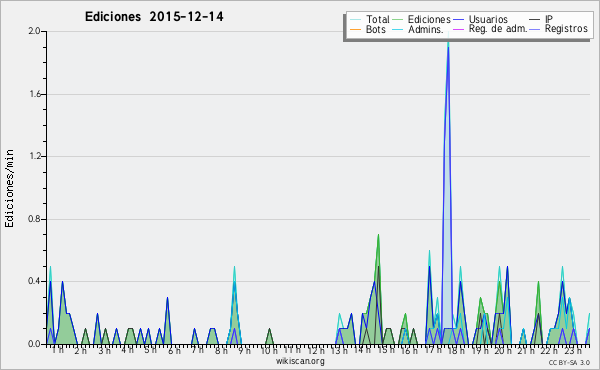
Task: Select the 'Total' legend label
Action: click(378, 19)
